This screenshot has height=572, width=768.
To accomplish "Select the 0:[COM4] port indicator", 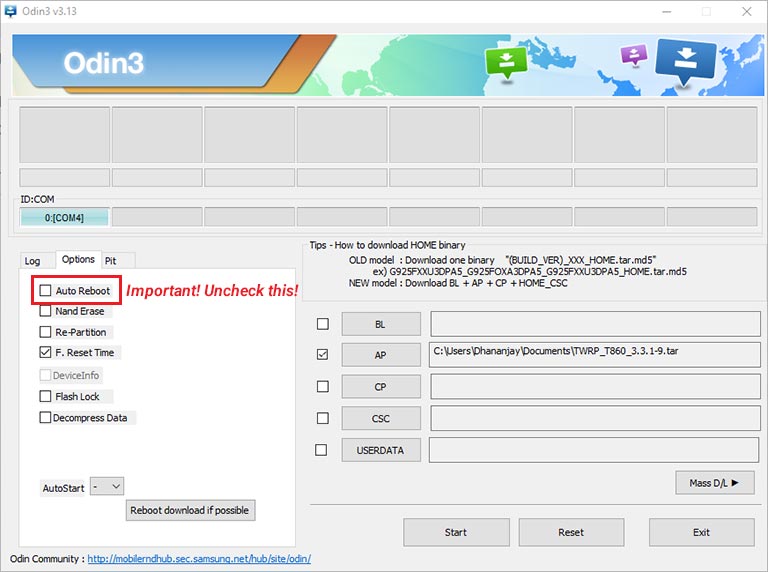I will click(64, 217).
